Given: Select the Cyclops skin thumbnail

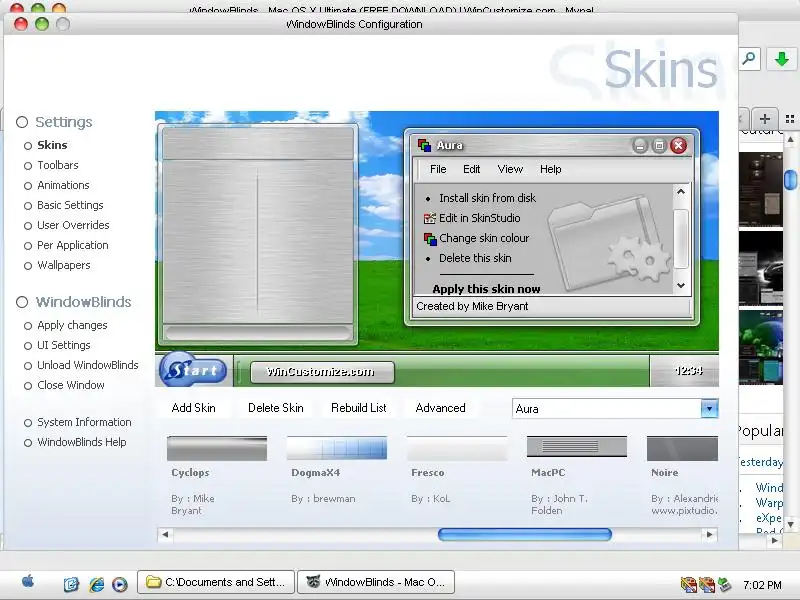Looking at the screenshot, I should pyautogui.click(x=217, y=448).
